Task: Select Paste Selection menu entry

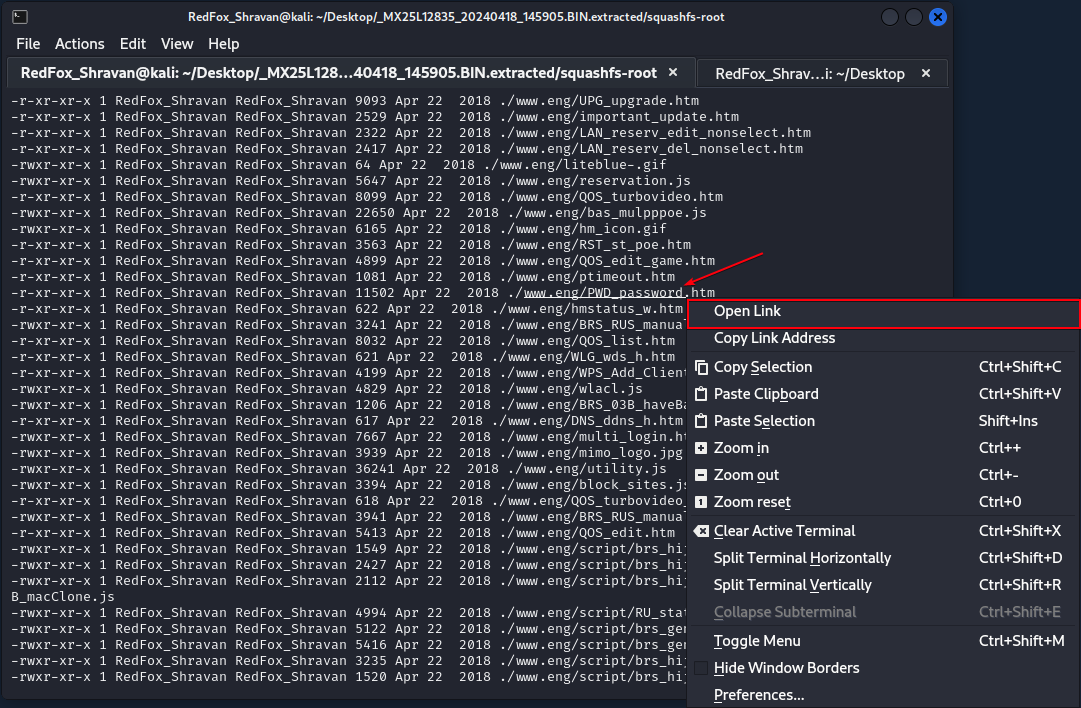Action: click(x=883, y=421)
